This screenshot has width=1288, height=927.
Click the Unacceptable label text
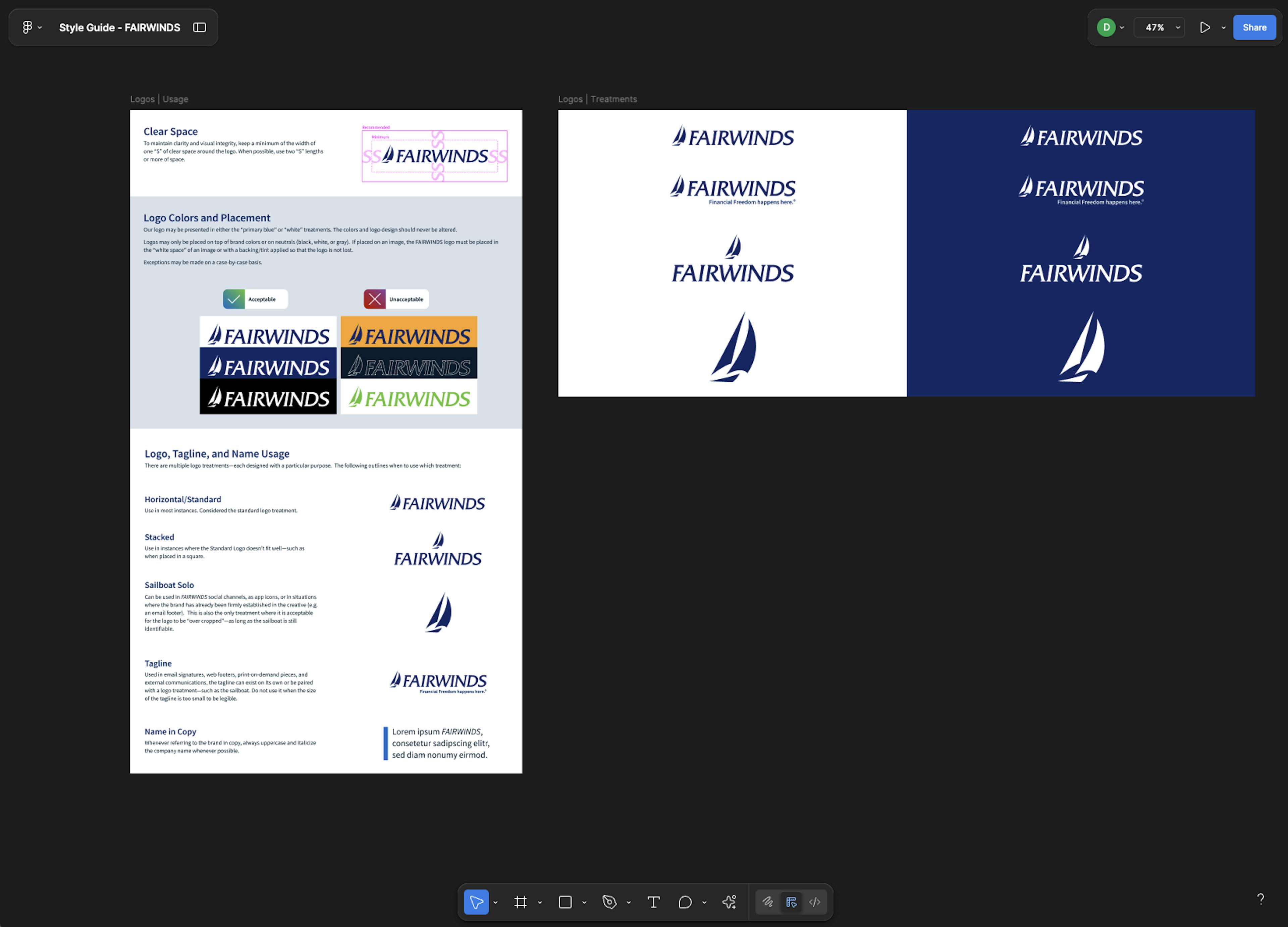click(406, 299)
